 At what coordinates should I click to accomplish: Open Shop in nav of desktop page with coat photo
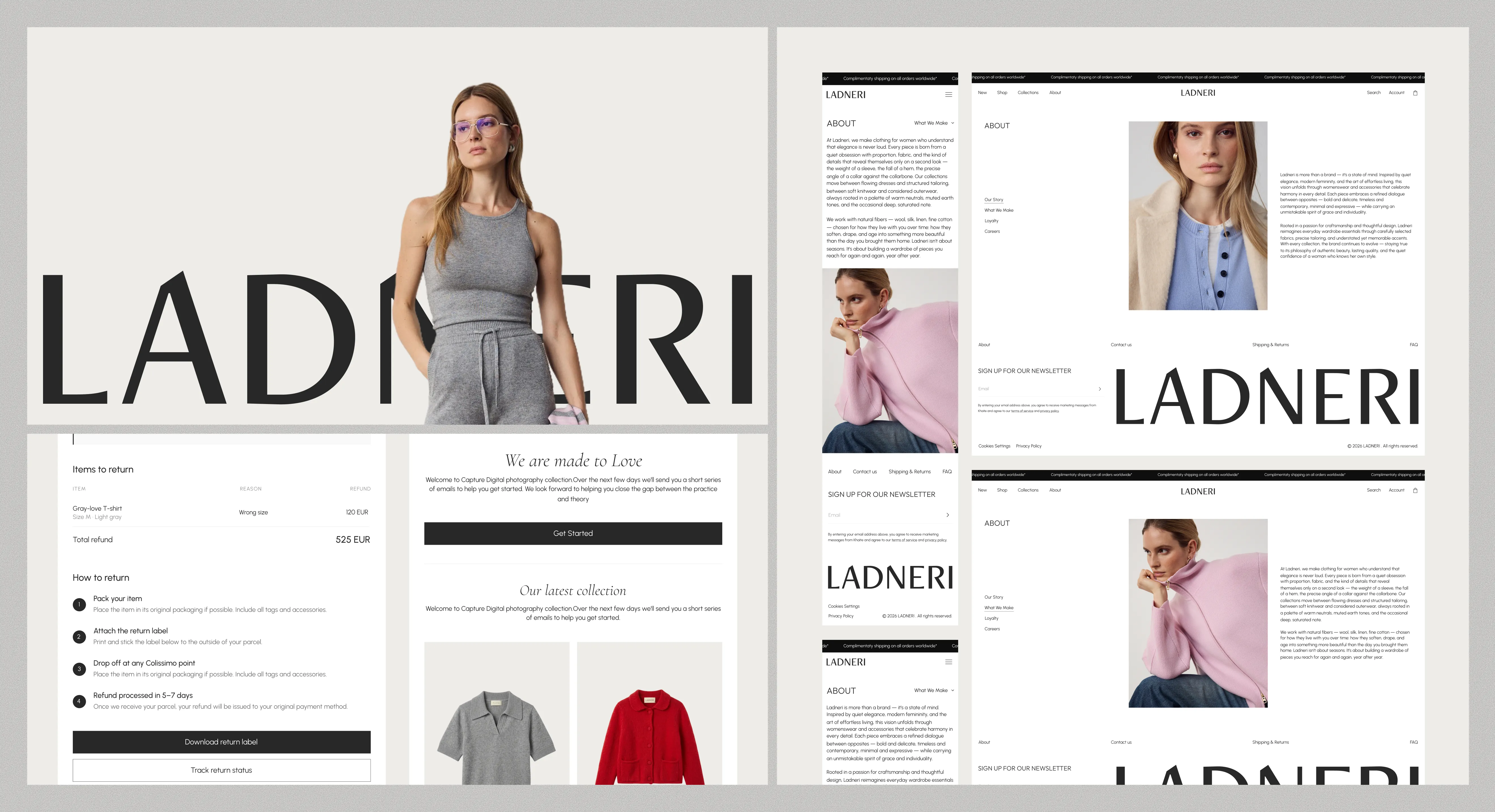[1002, 93]
